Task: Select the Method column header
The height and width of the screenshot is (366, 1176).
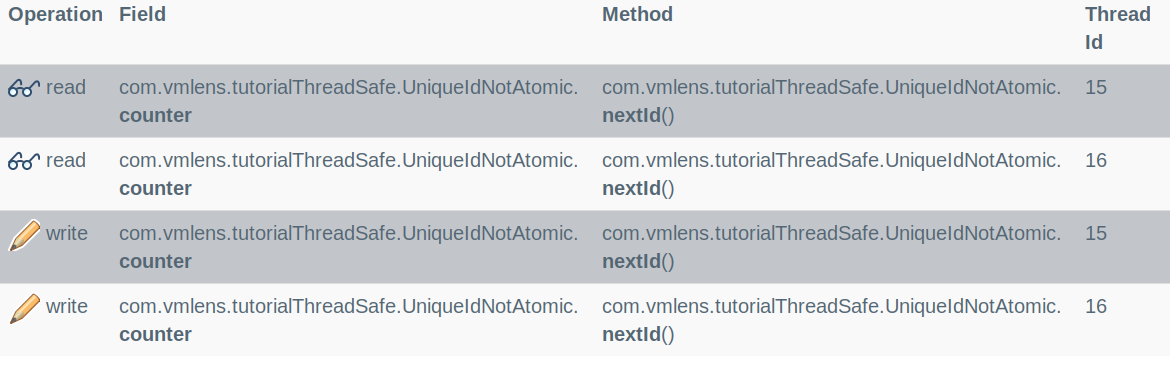Action: (638, 14)
